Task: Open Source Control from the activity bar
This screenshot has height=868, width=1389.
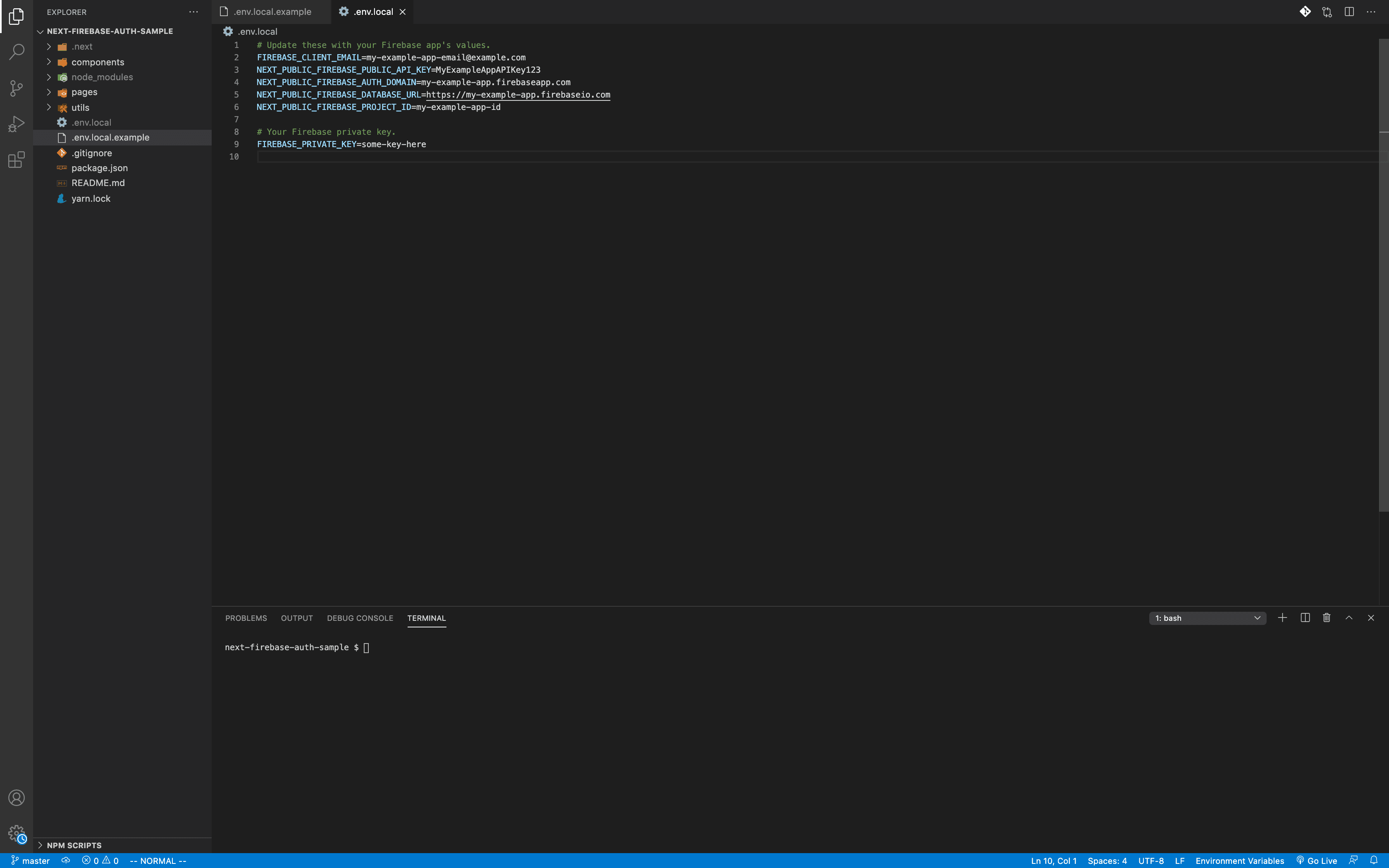Action: pyautogui.click(x=16, y=87)
